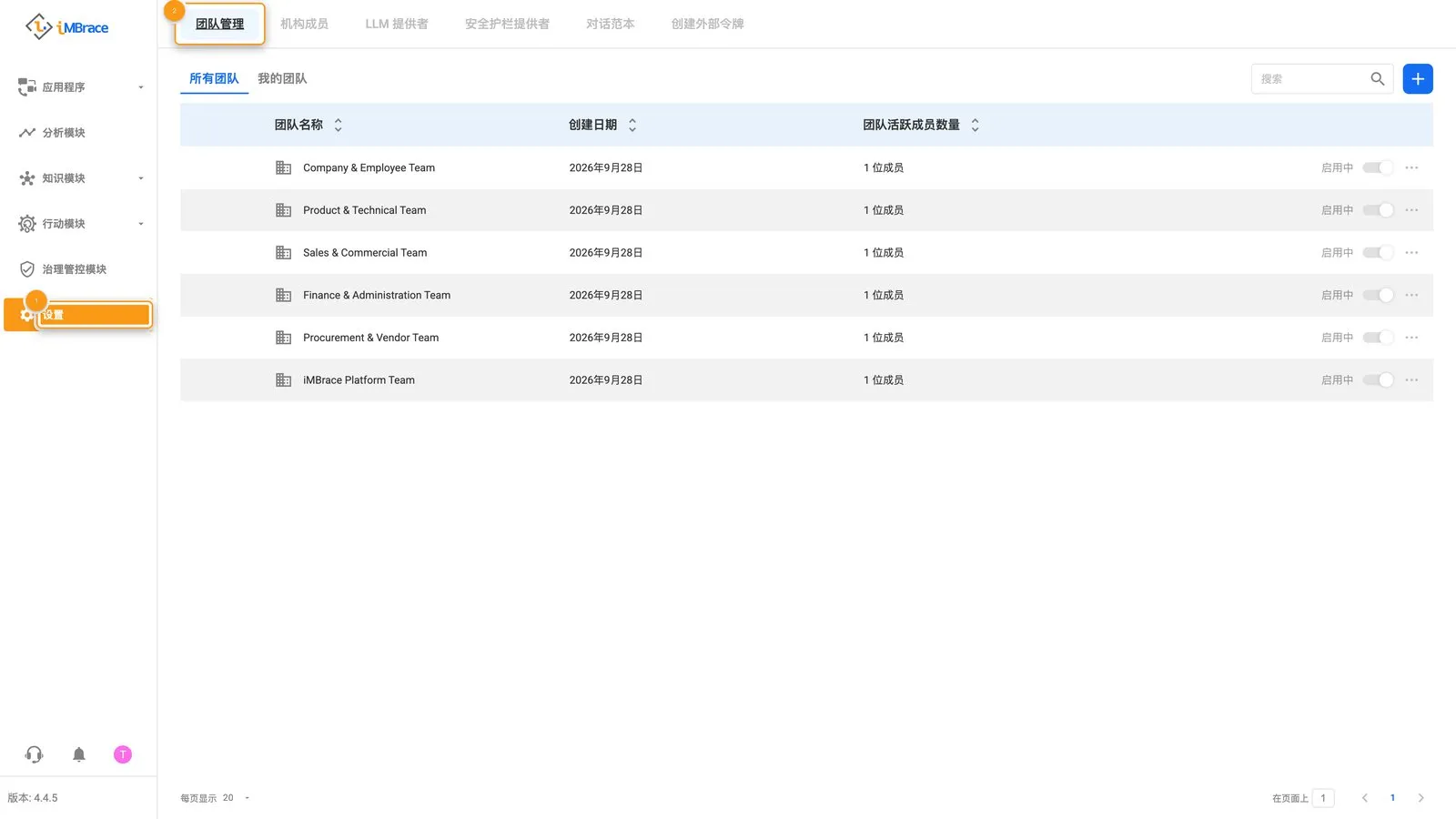Viewport: 1456px width, 819px height.
Task: Click the 在页面上 page number box
Action: click(1323, 798)
